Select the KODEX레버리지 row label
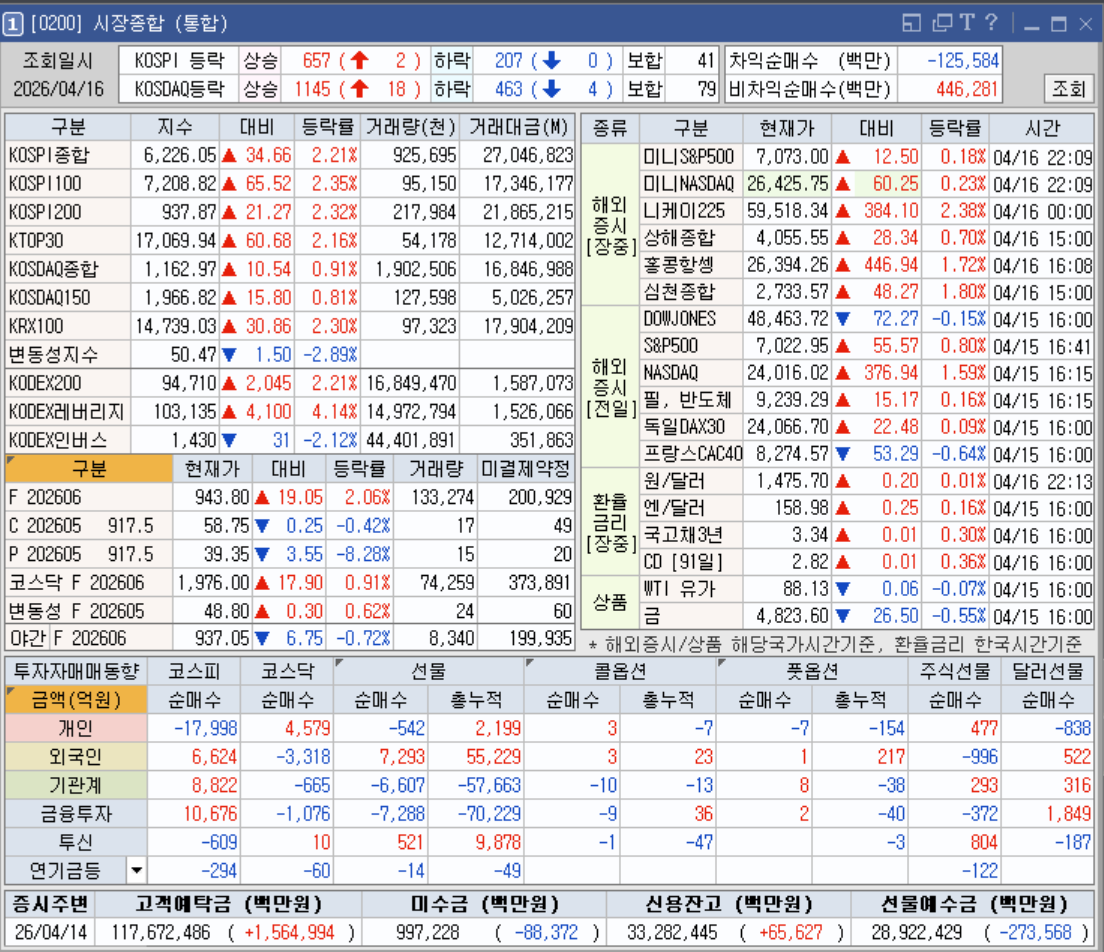 [x=68, y=411]
